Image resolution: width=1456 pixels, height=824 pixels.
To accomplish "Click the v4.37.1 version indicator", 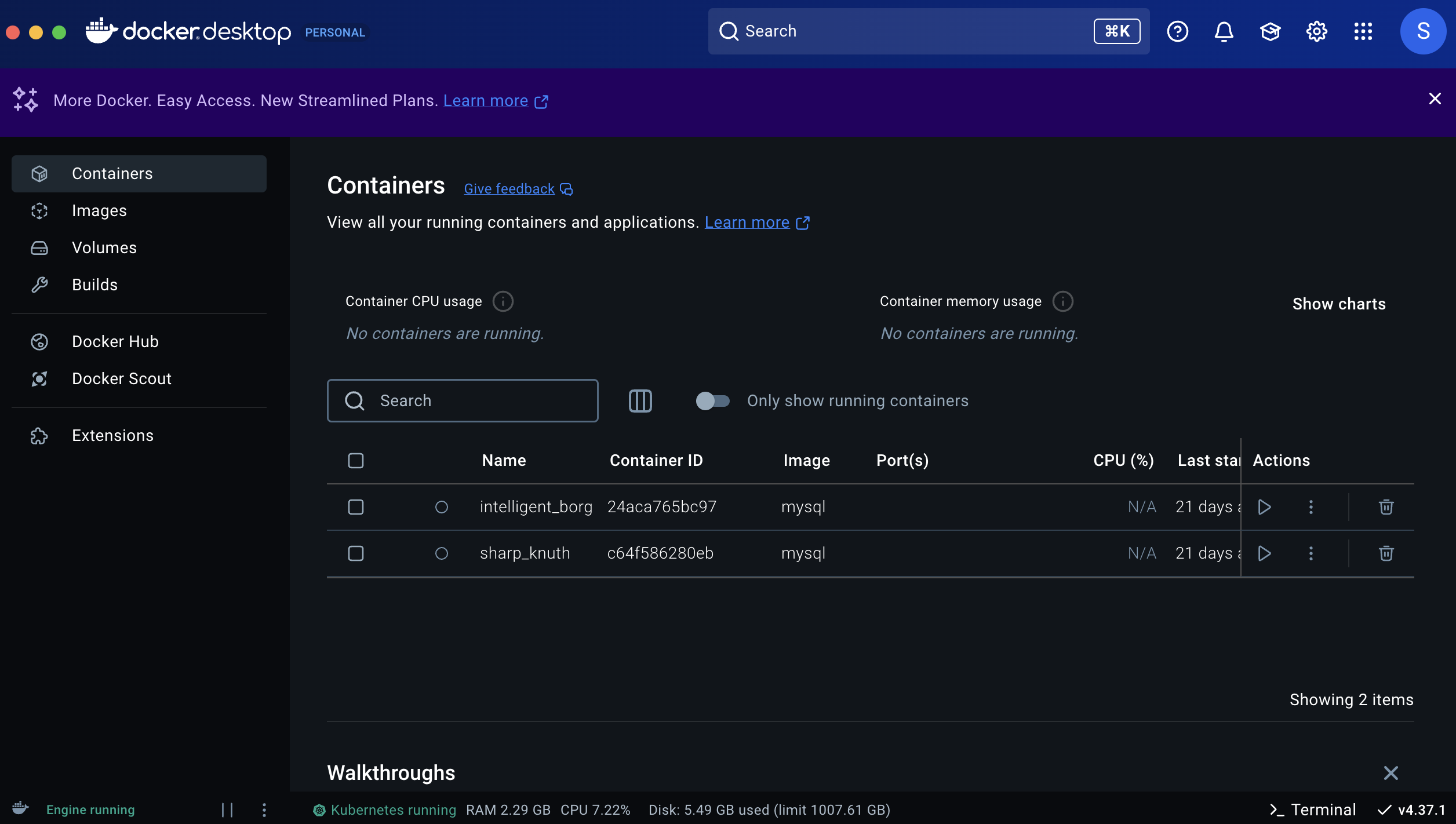I will coord(1412,810).
